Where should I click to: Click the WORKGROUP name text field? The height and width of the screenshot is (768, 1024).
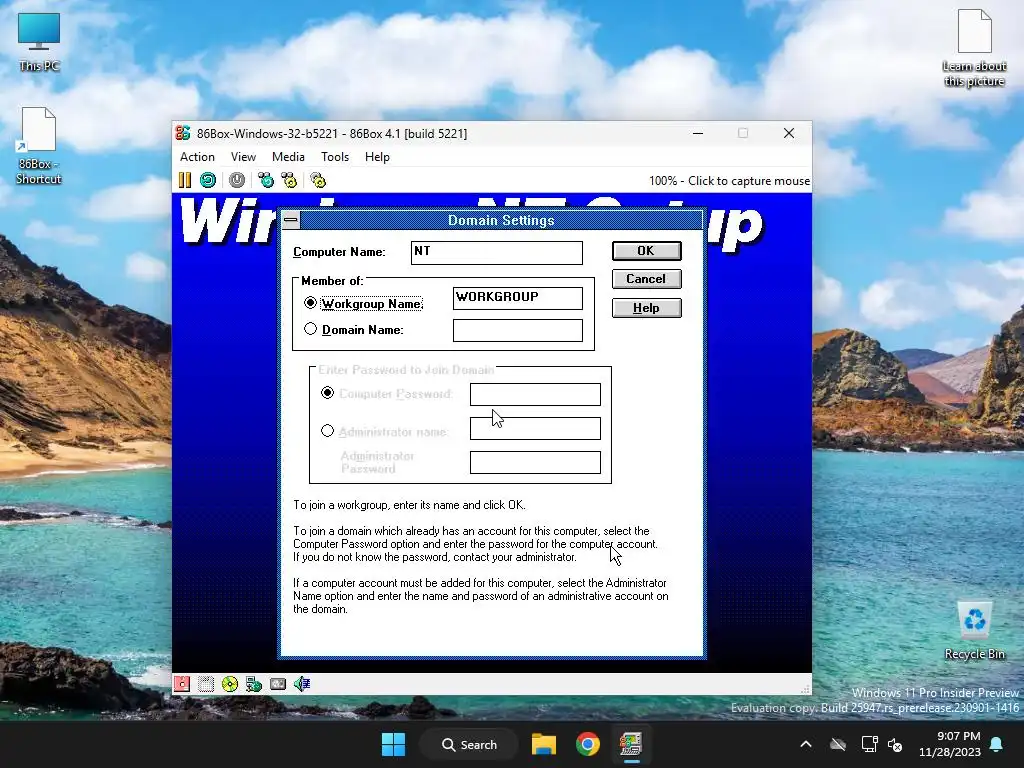click(518, 298)
